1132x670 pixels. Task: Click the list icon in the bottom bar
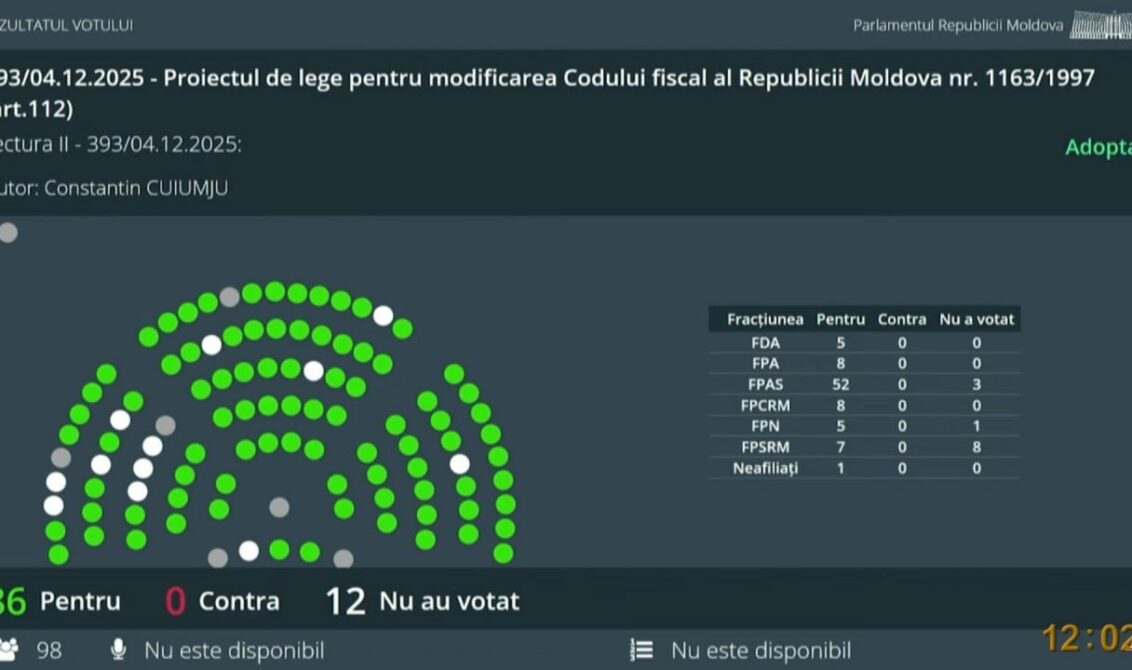point(642,651)
